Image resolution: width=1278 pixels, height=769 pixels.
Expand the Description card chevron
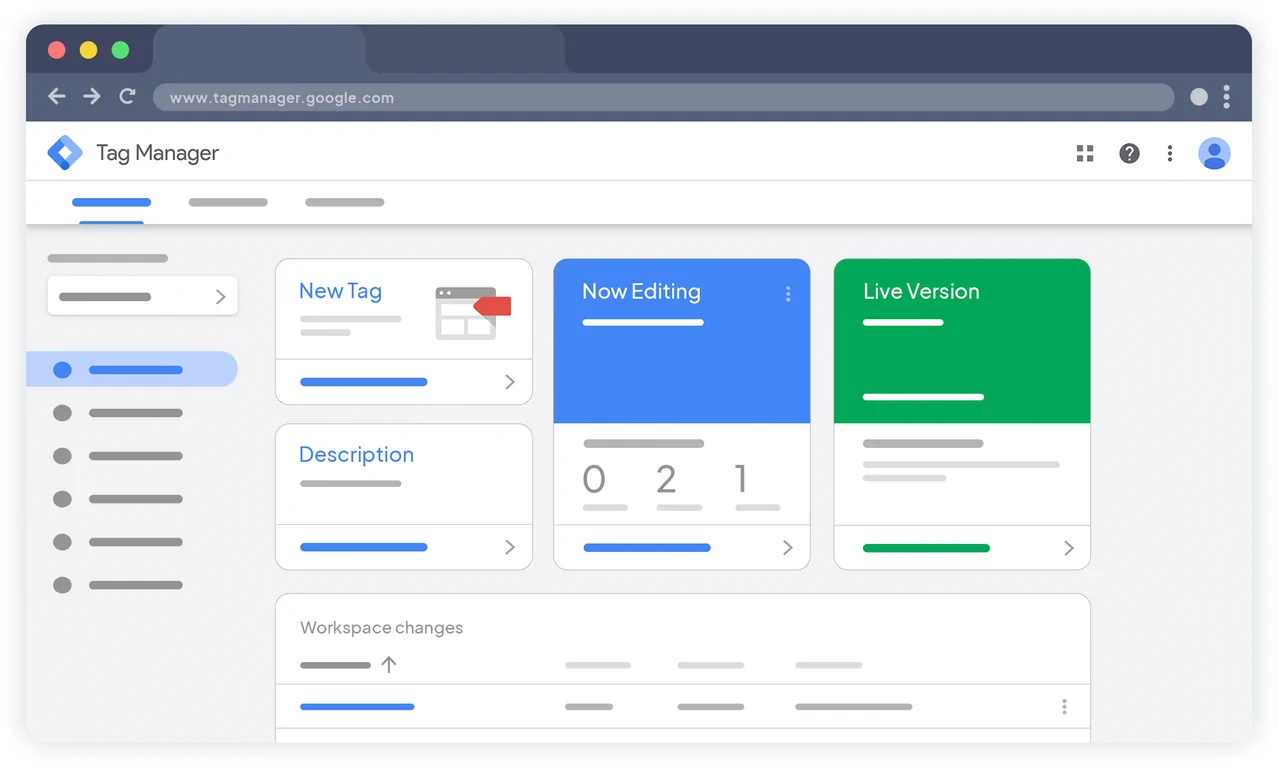point(510,547)
